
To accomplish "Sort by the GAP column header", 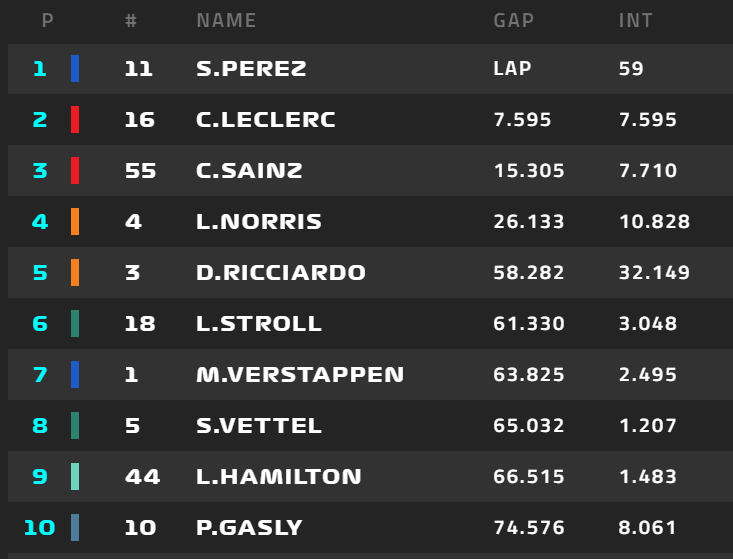I will click(513, 21).
